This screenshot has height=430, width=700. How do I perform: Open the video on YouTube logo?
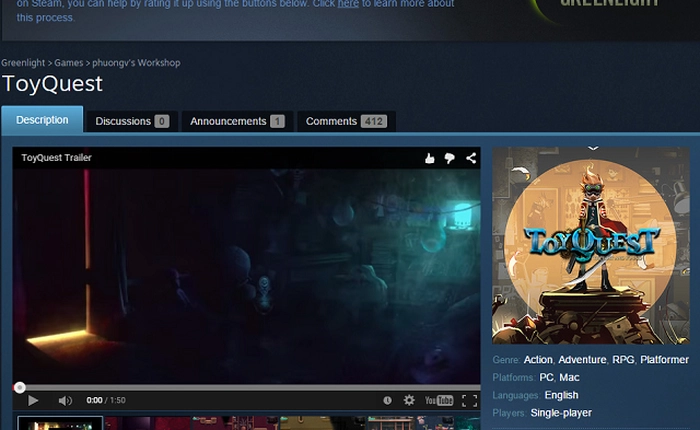click(x=439, y=401)
